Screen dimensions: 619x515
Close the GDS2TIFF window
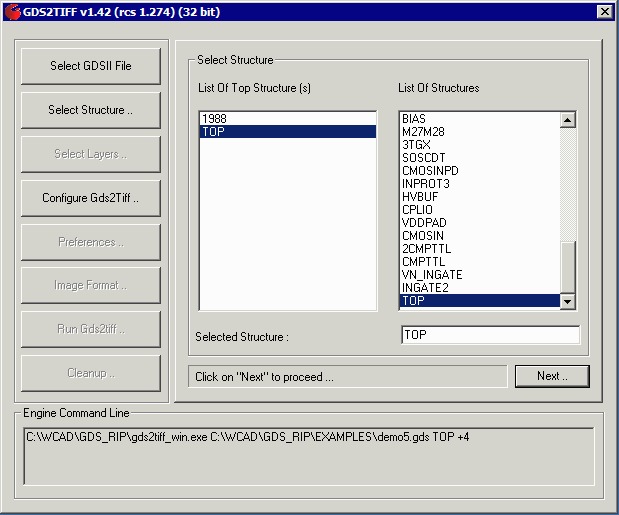click(x=604, y=12)
